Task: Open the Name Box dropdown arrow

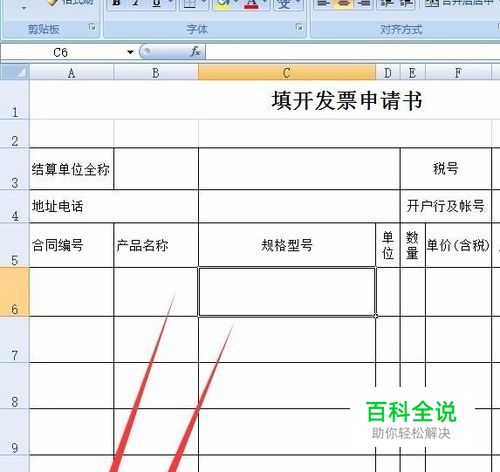Action: tap(130, 52)
